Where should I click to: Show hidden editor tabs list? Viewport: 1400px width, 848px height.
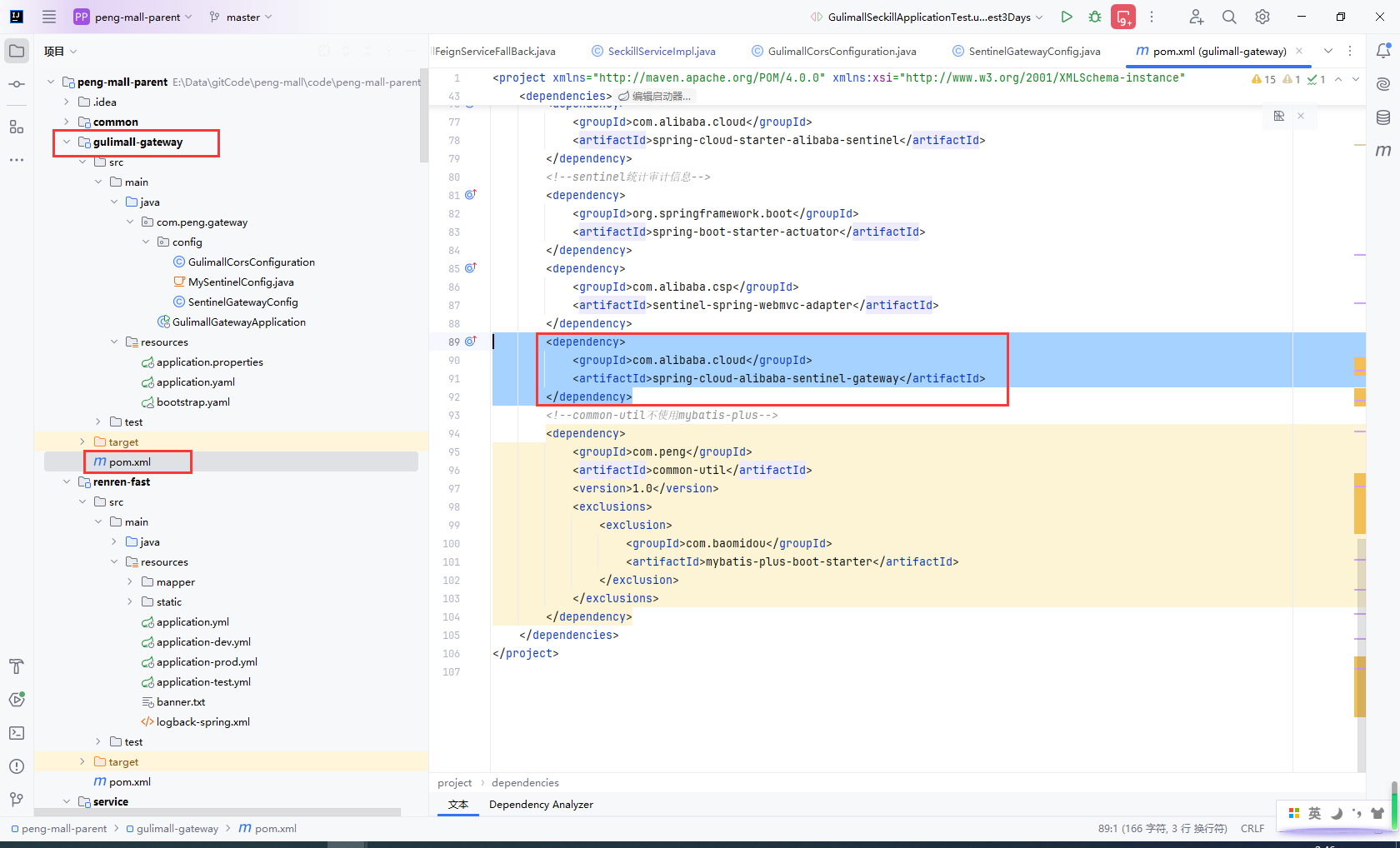coord(1328,51)
